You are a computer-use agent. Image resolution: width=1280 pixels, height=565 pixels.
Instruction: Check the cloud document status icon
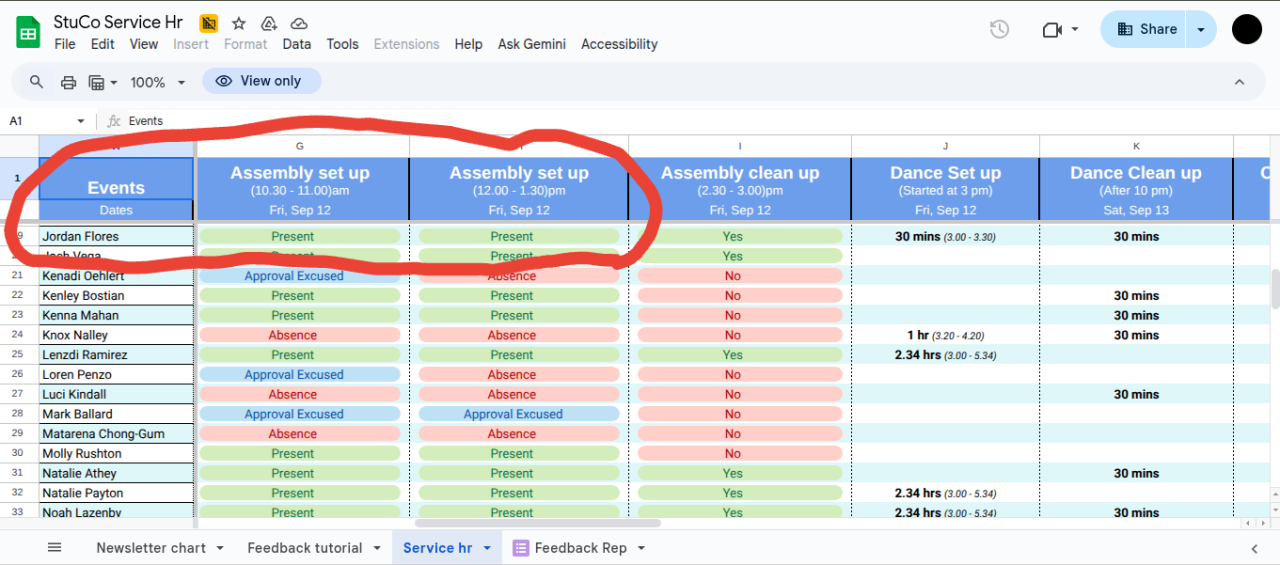[x=298, y=23]
